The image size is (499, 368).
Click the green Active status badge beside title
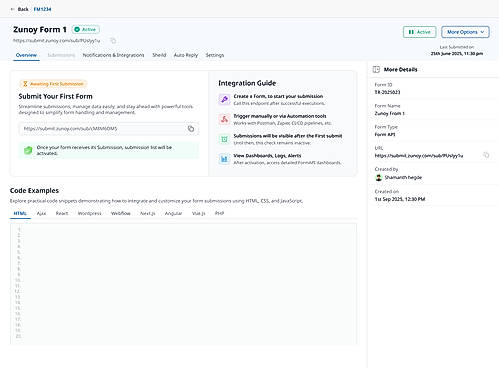(x=86, y=30)
